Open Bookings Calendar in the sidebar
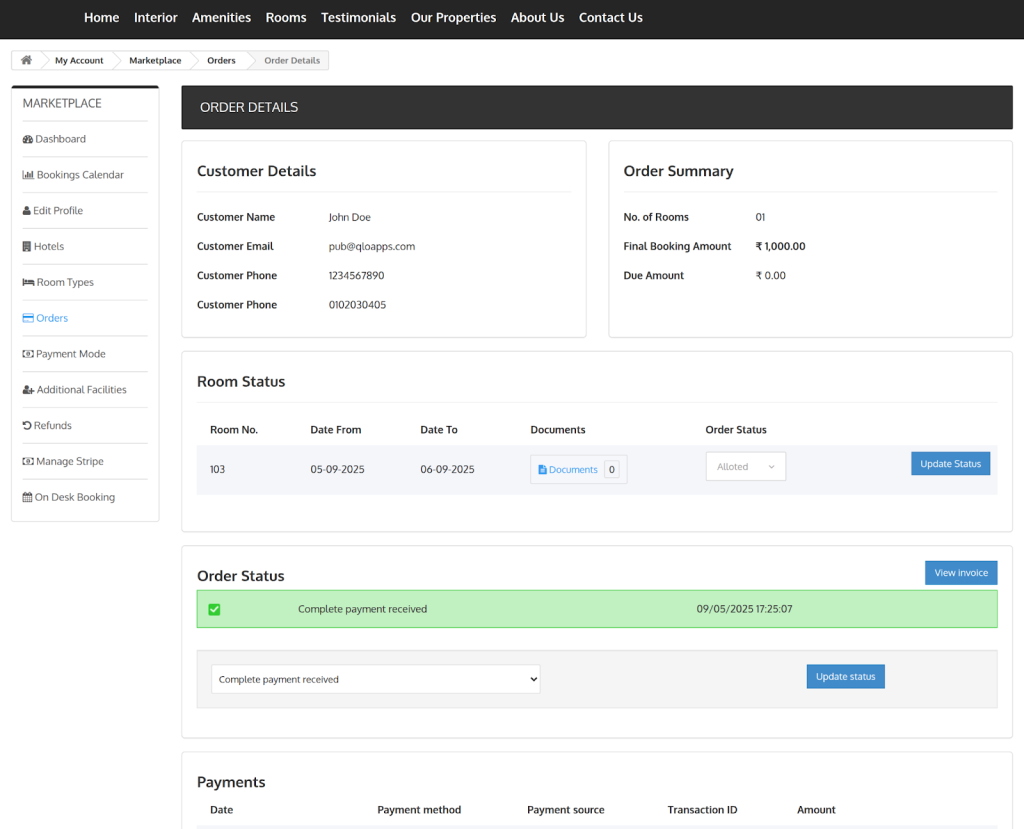This screenshot has width=1024, height=829. pyautogui.click(x=80, y=174)
